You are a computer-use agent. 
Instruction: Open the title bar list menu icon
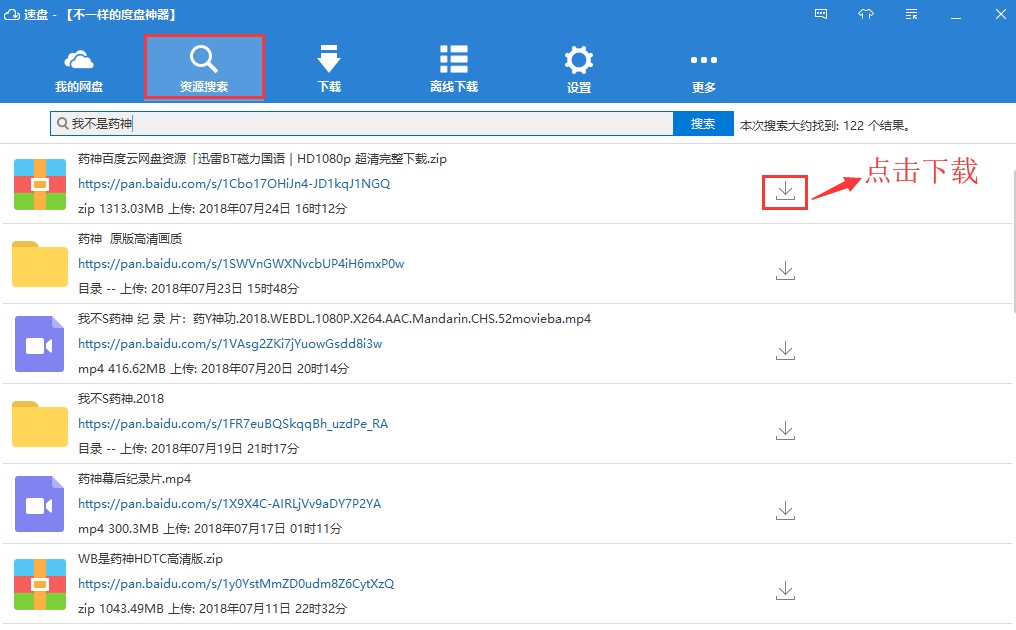[x=911, y=14]
